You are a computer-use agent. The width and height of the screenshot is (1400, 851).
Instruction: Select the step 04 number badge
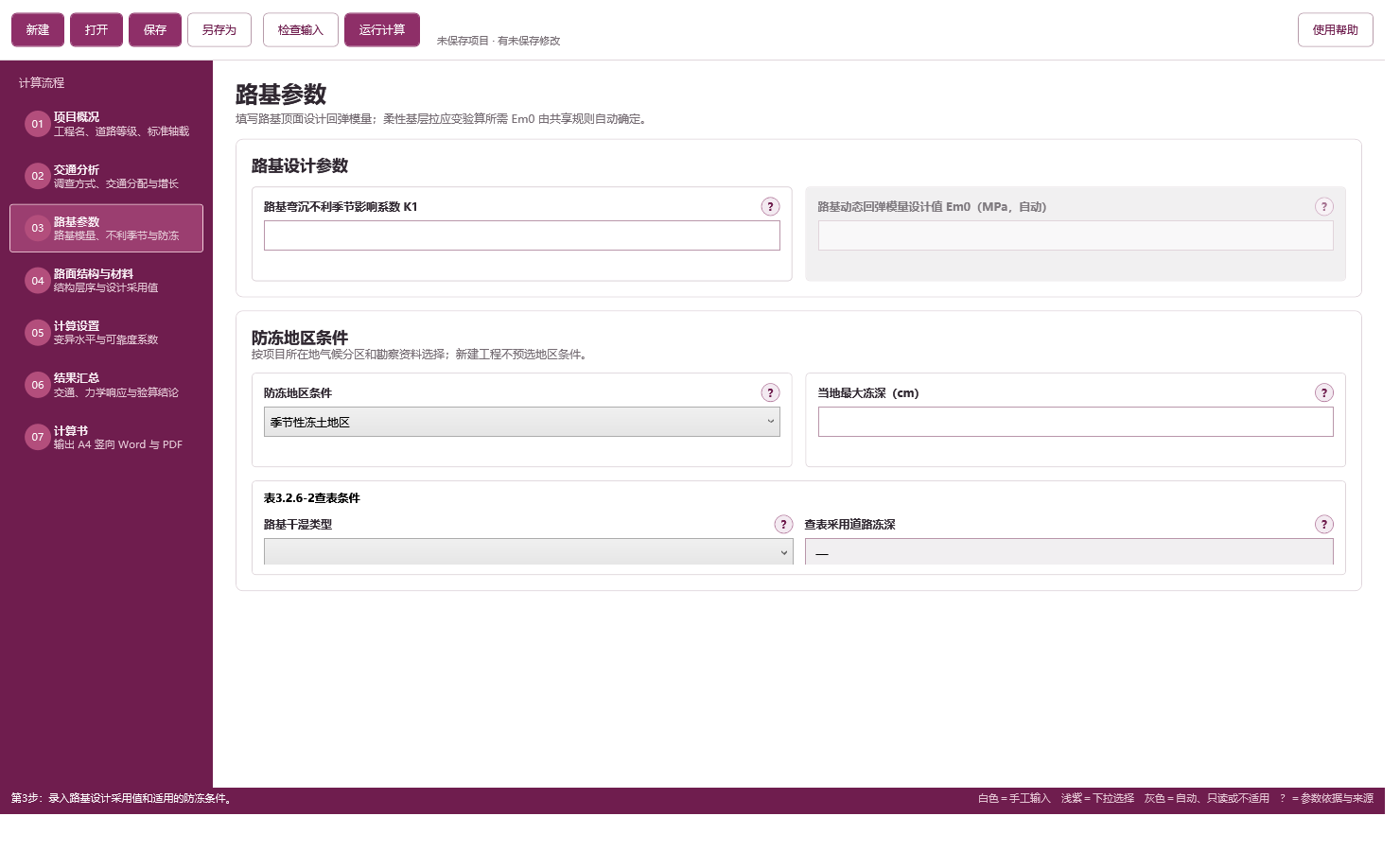pos(38,281)
